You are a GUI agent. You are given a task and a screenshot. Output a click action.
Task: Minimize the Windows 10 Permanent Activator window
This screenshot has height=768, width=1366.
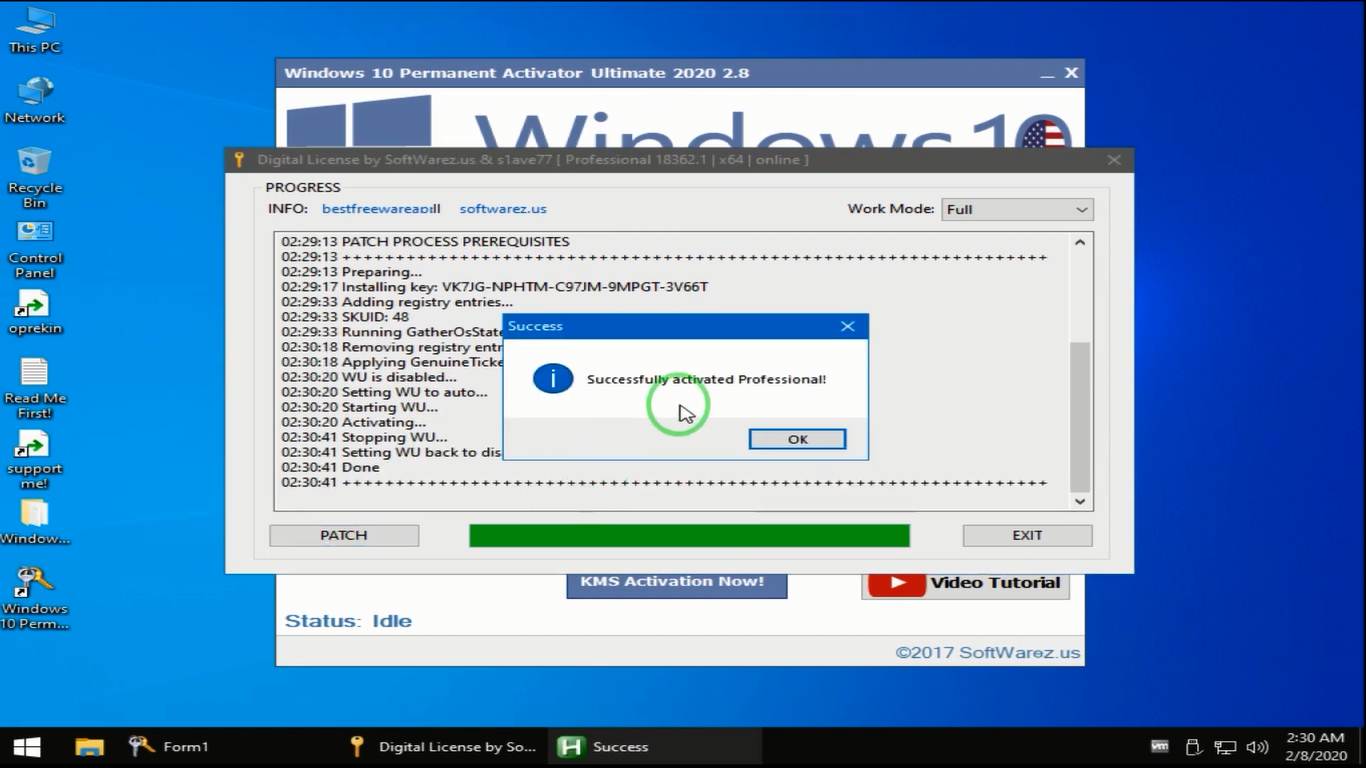(x=1046, y=74)
